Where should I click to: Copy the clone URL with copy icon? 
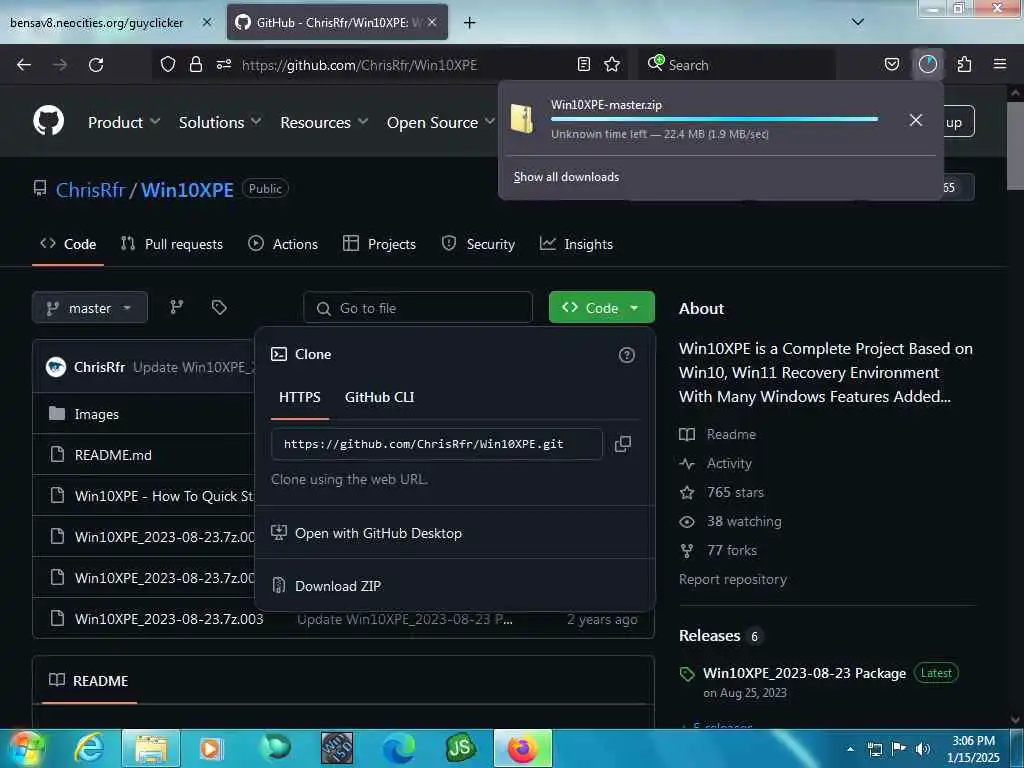click(x=623, y=444)
